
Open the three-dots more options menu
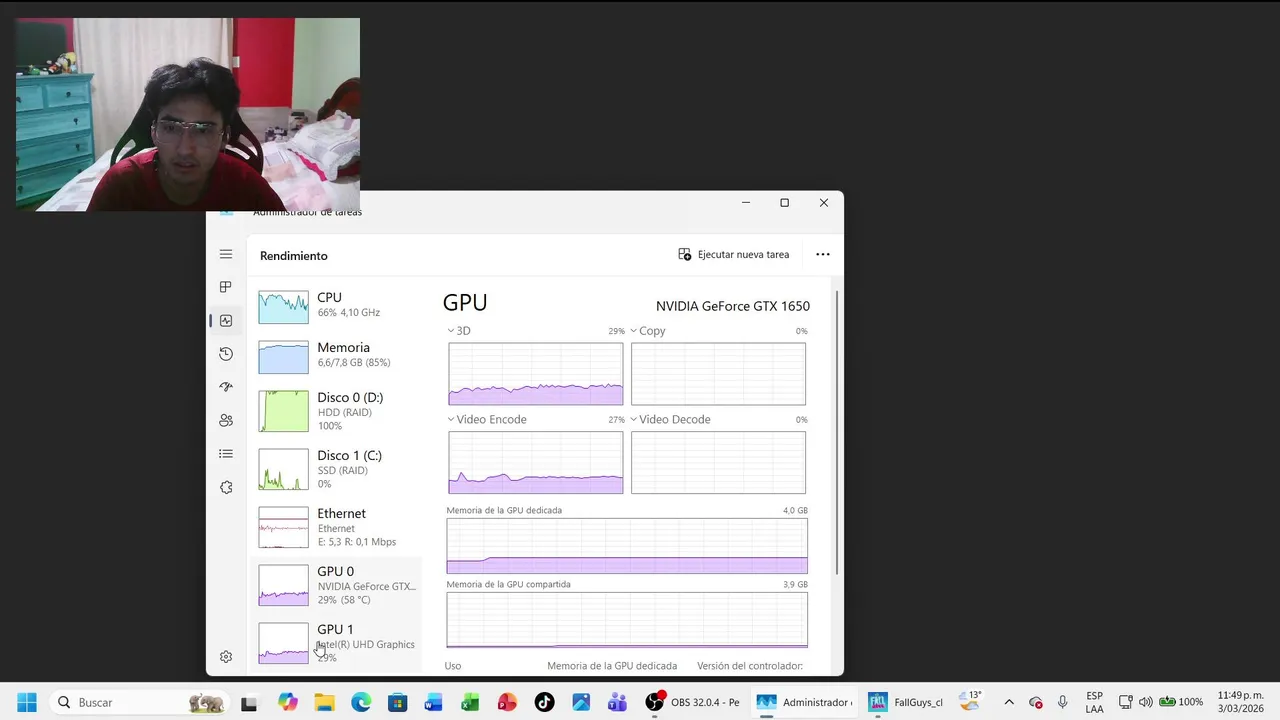[x=823, y=255]
